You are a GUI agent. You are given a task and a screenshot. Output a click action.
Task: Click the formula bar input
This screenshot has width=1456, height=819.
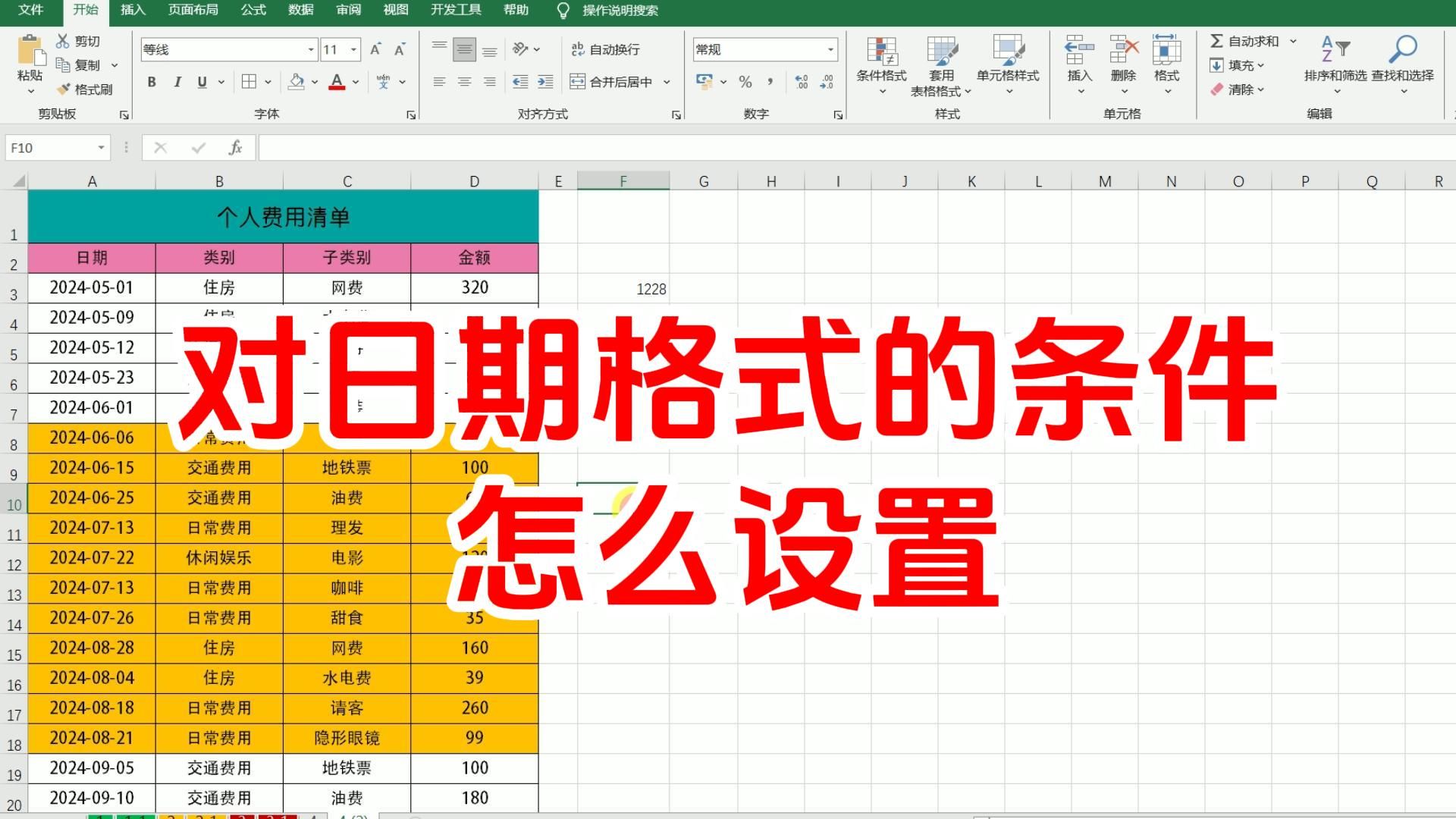(x=857, y=148)
